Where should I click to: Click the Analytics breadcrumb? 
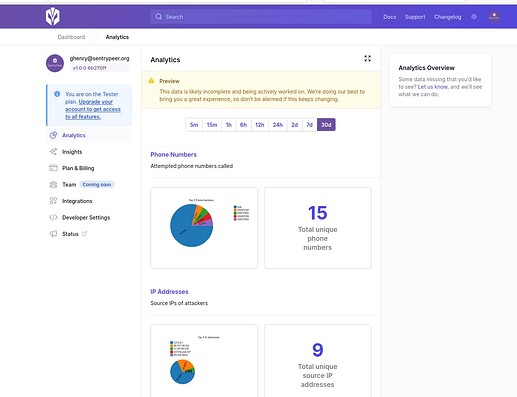pyautogui.click(x=117, y=37)
